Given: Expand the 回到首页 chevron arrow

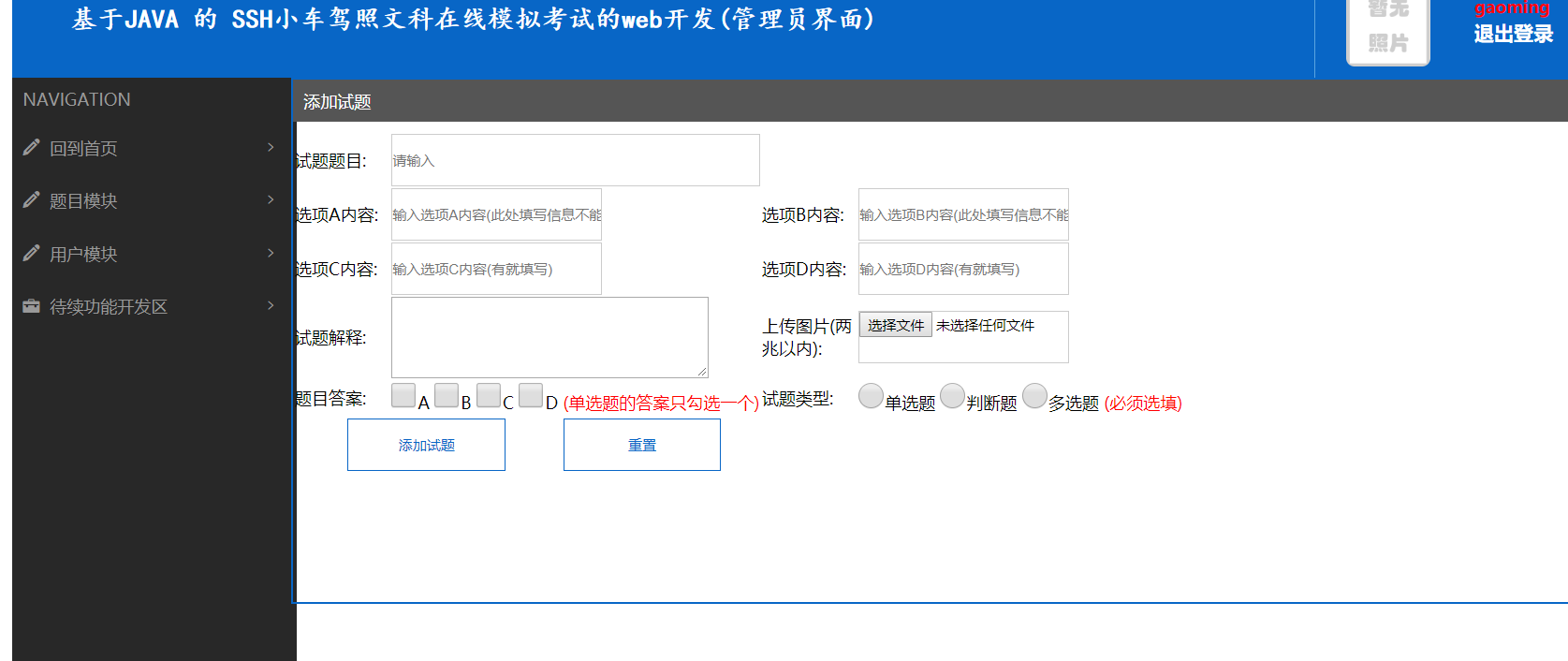Looking at the screenshot, I should click(271, 147).
